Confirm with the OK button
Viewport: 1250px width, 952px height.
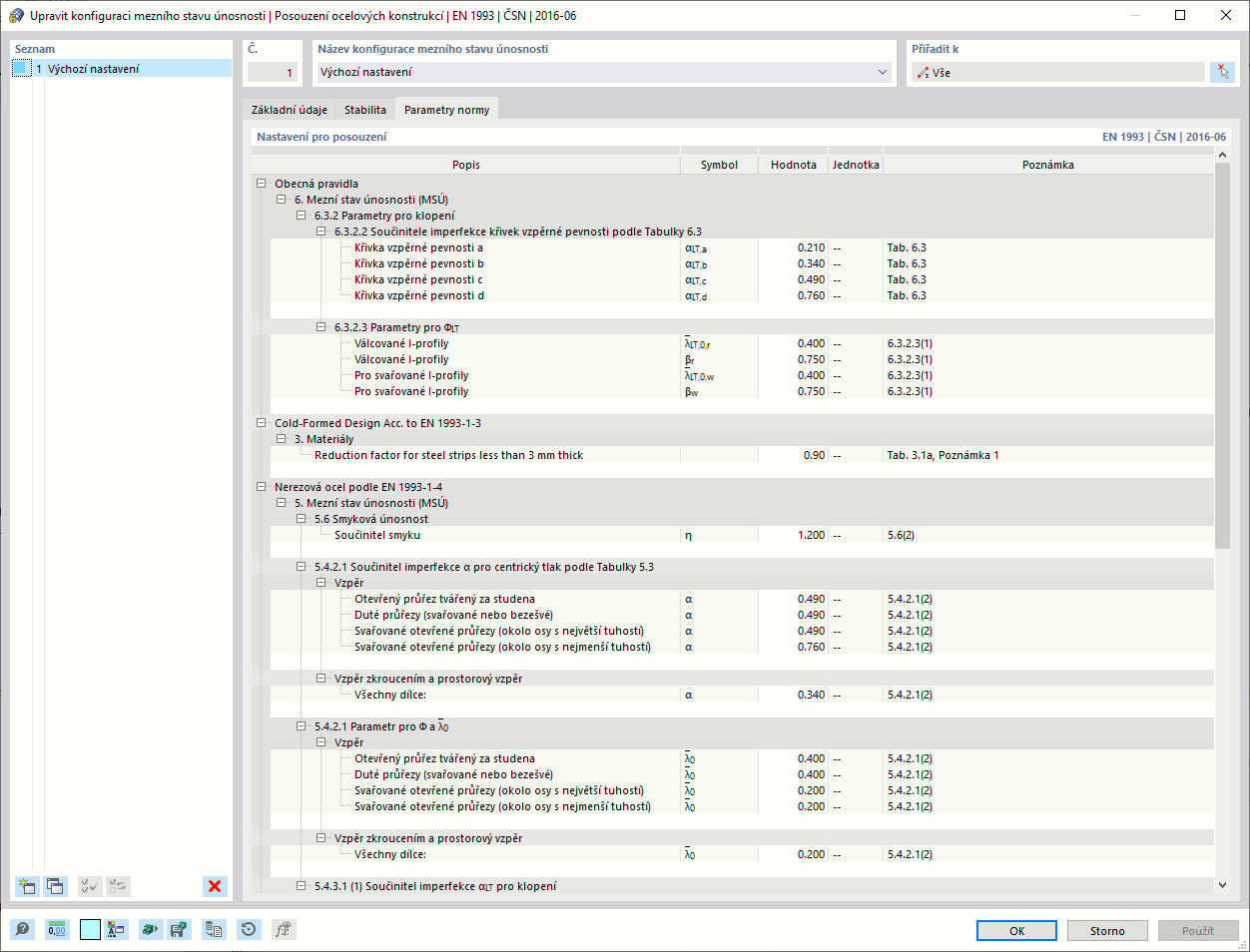pyautogui.click(x=1016, y=931)
